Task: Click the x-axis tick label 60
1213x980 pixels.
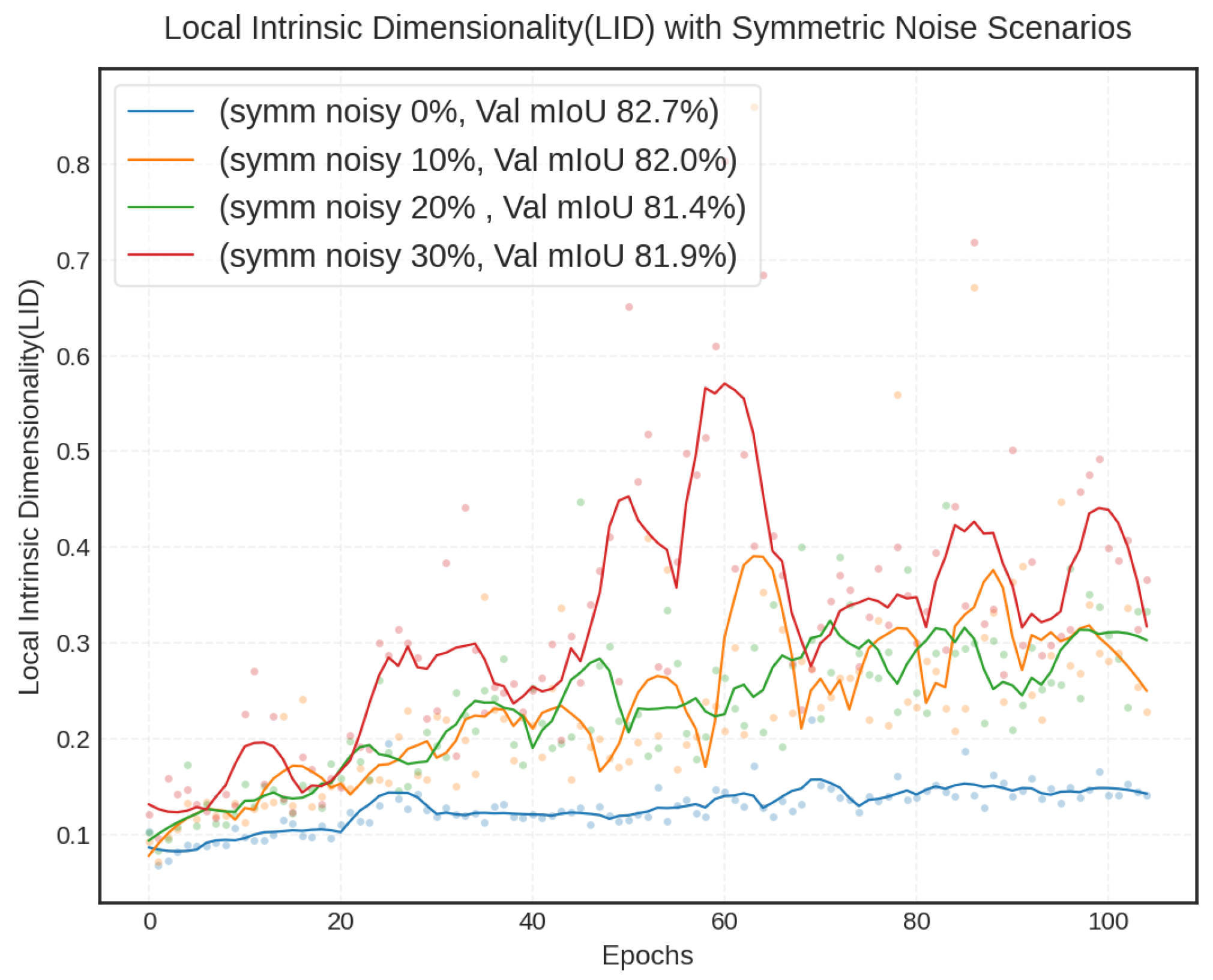Action: click(724, 921)
